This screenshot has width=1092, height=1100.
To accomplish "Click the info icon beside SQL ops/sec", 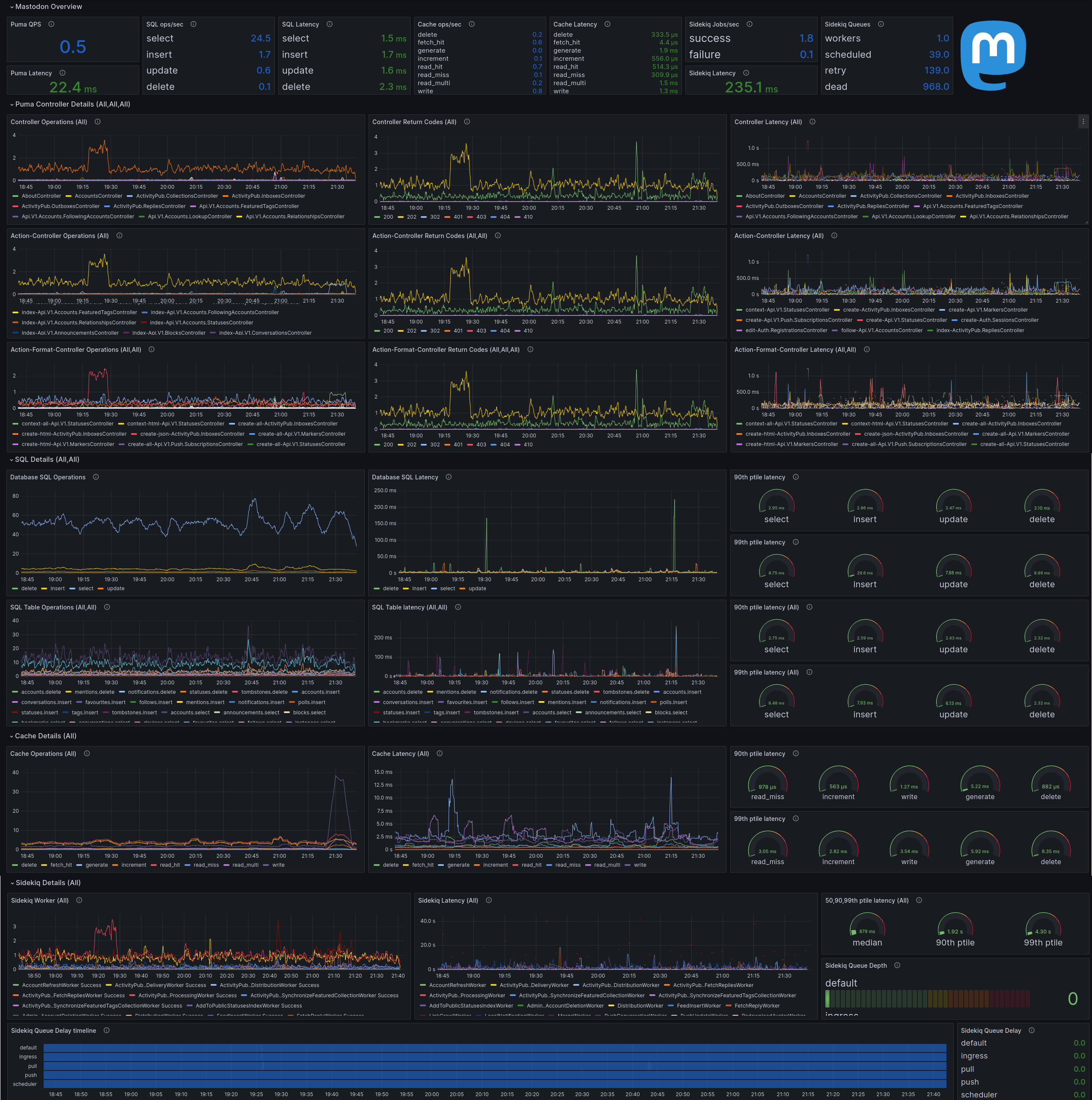I will 193,24.
